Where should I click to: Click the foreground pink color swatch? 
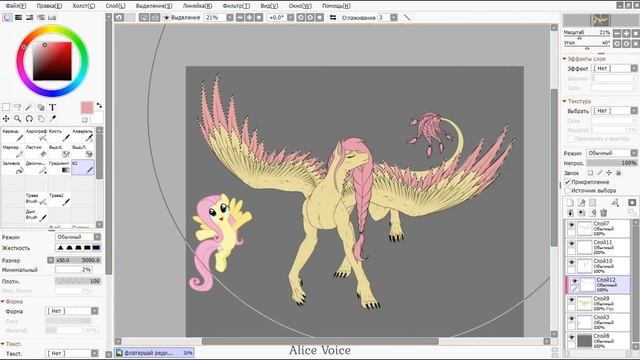[x=87, y=108]
